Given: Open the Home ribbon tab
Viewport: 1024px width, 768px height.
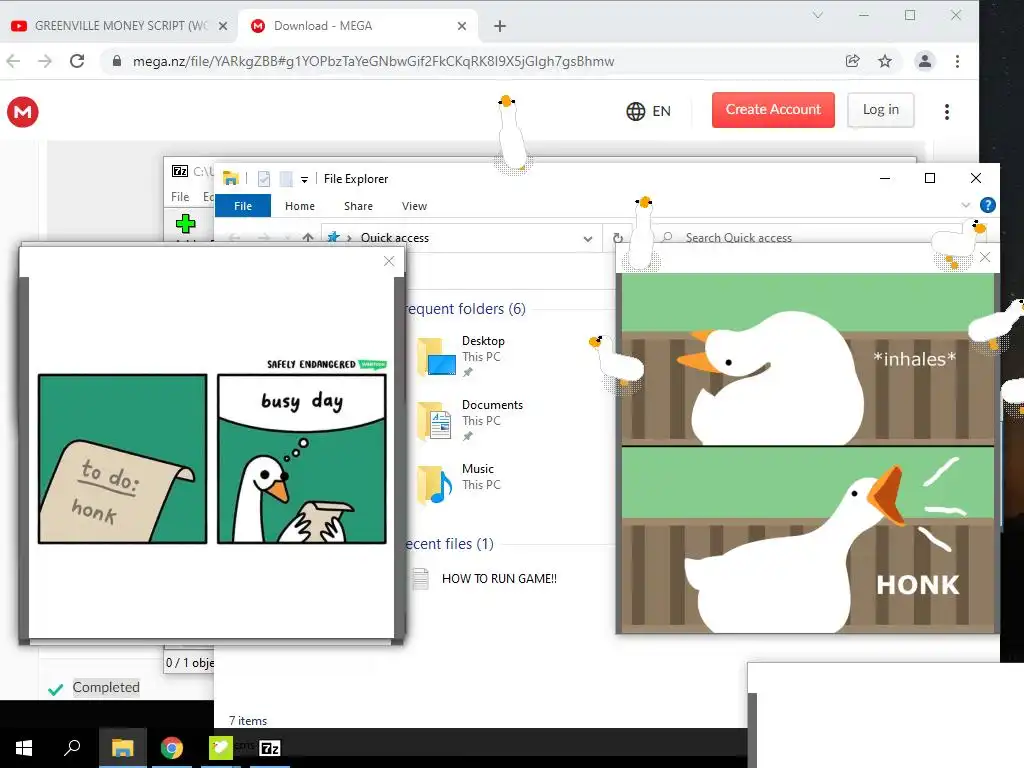Looking at the screenshot, I should click(x=300, y=206).
